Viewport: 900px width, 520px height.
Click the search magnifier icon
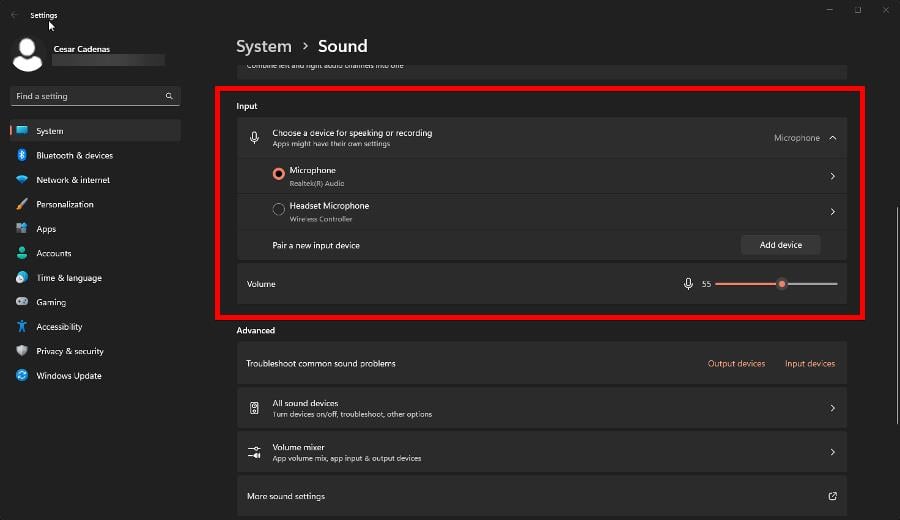click(169, 96)
